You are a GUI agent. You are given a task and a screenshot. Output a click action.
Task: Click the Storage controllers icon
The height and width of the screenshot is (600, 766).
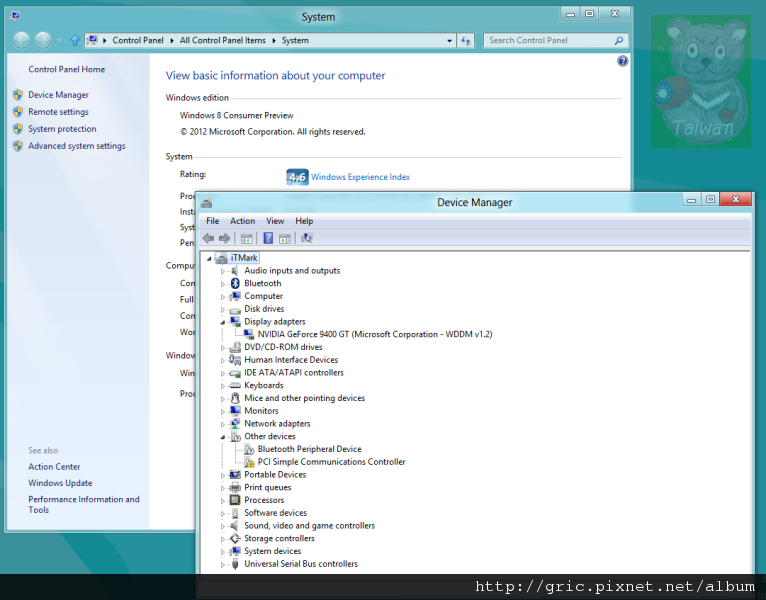(235, 538)
